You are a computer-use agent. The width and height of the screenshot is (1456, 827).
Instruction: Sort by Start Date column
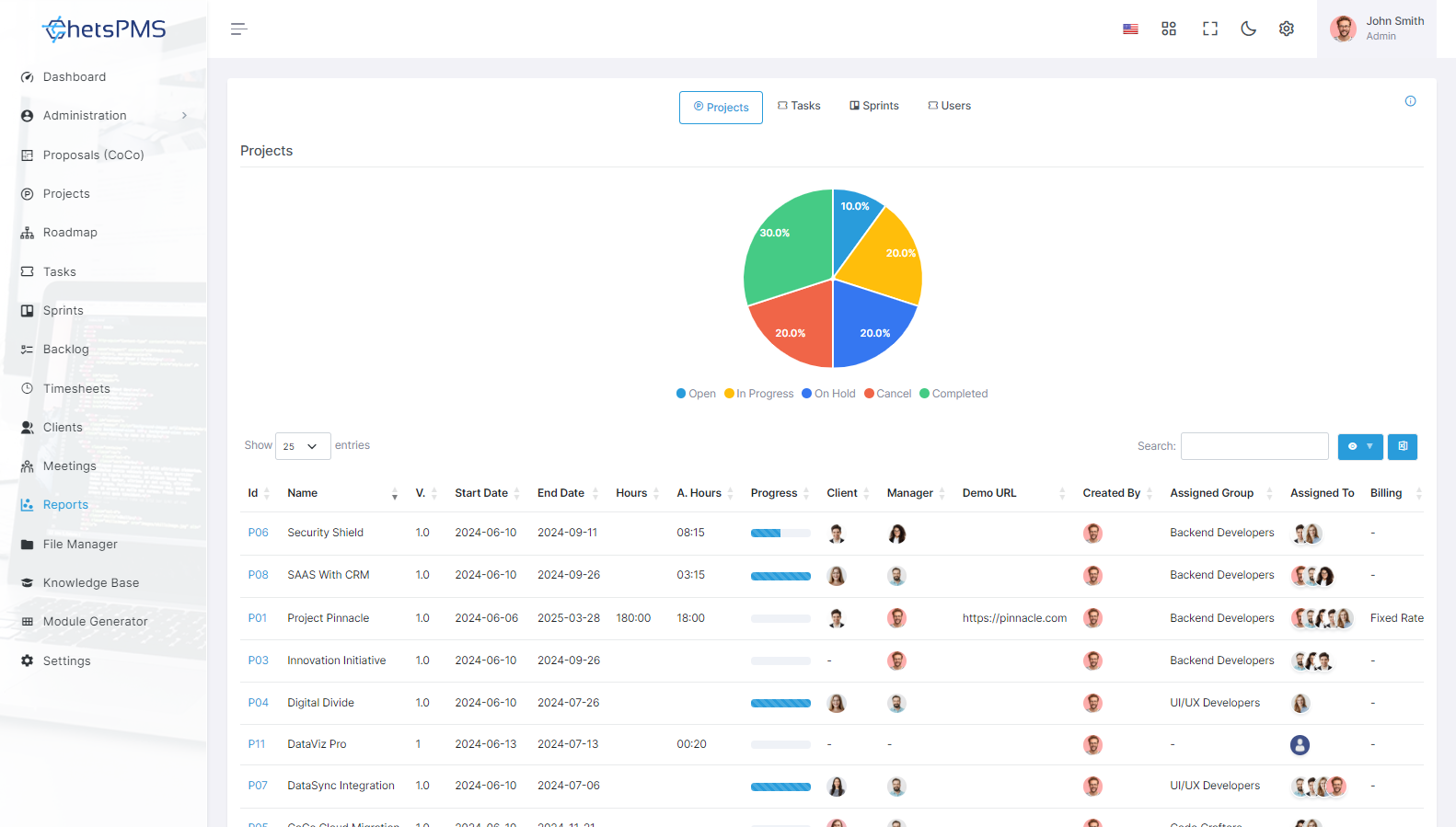pyautogui.click(x=487, y=493)
